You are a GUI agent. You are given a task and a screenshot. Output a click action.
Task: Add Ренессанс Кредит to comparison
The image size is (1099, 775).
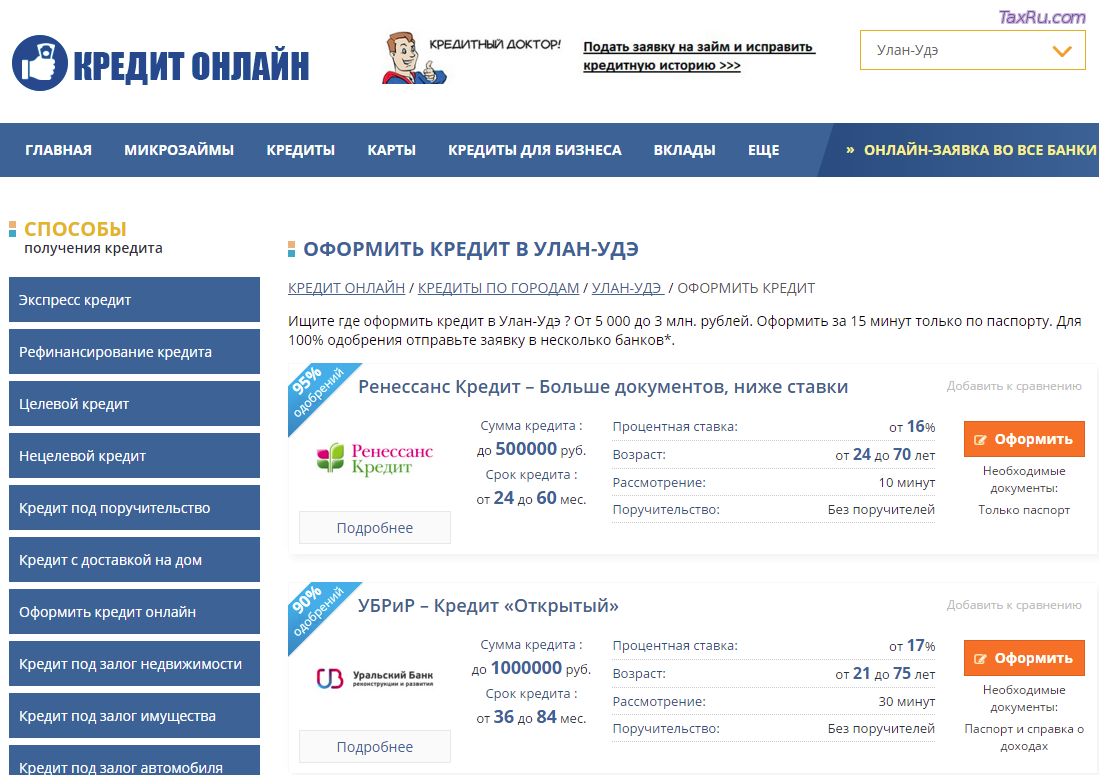(x=1014, y=386)
